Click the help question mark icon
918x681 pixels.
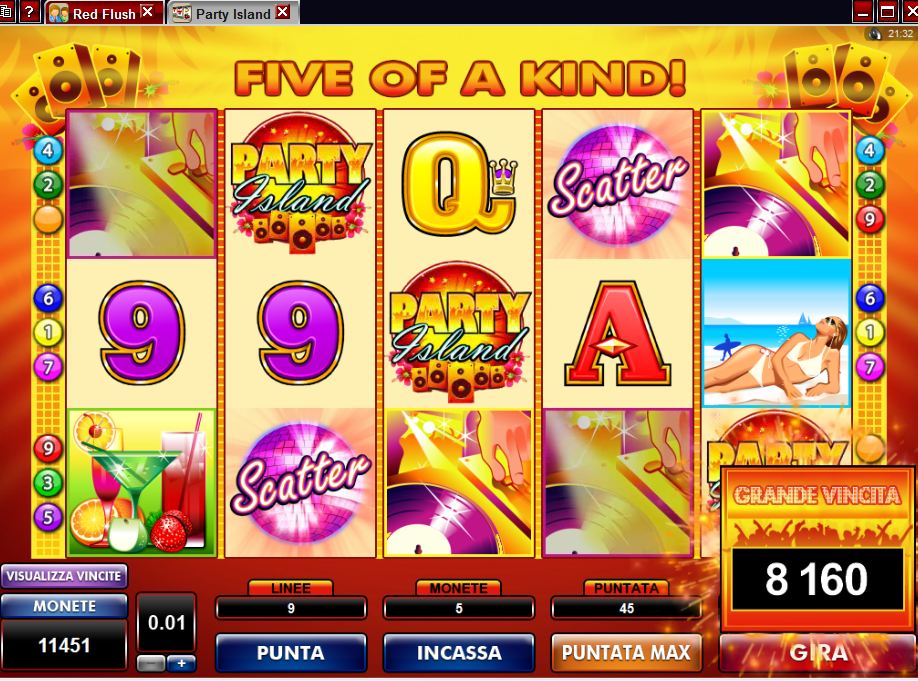(x=29, y=11)
